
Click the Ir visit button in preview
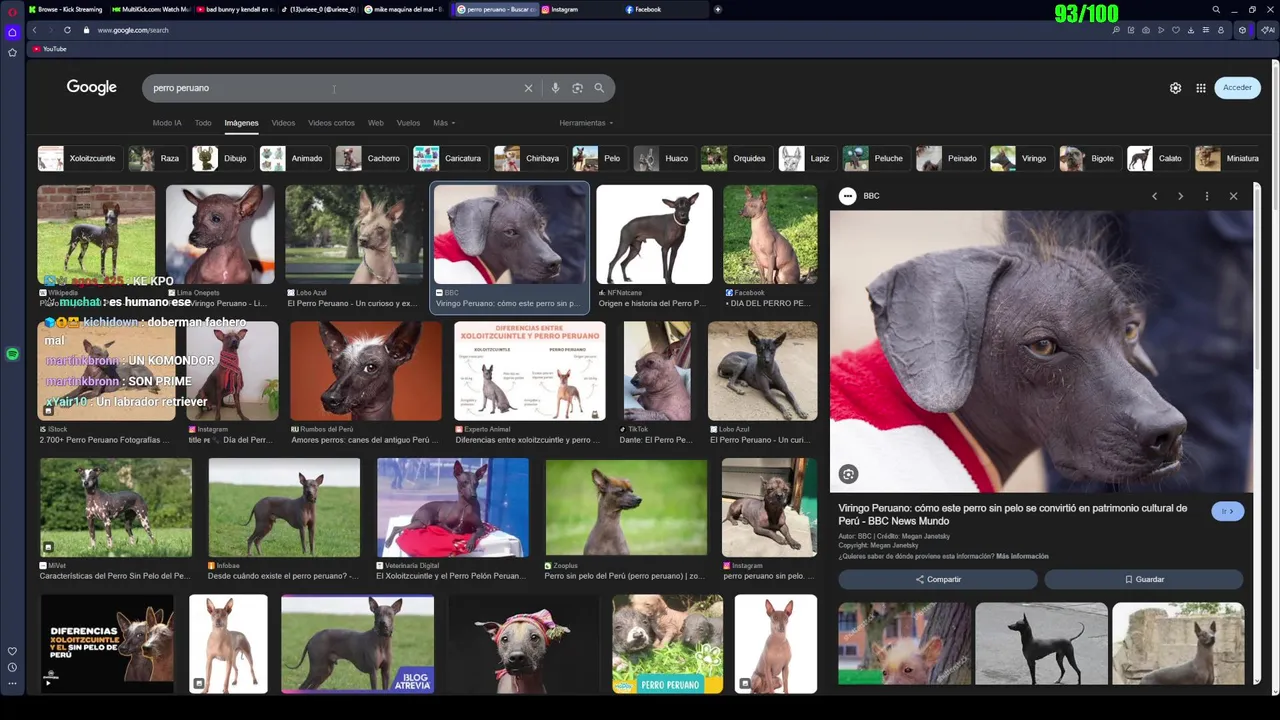coord(1228,511)
